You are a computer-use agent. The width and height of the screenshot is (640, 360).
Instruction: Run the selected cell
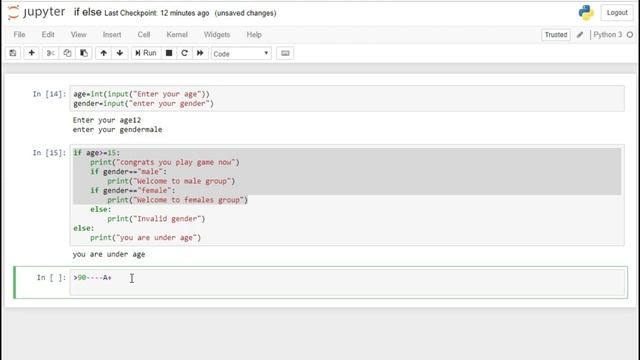(146, 53)
